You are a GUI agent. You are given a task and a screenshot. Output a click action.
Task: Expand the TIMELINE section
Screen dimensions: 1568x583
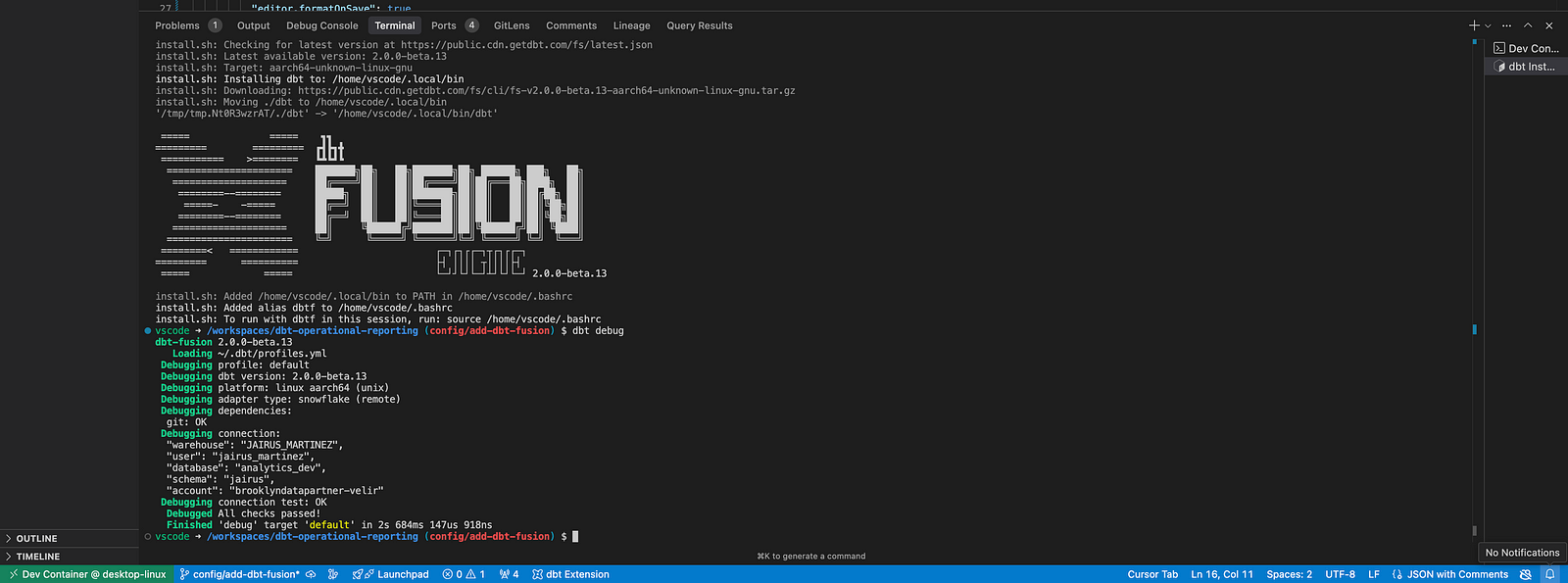tap(37, 557)
